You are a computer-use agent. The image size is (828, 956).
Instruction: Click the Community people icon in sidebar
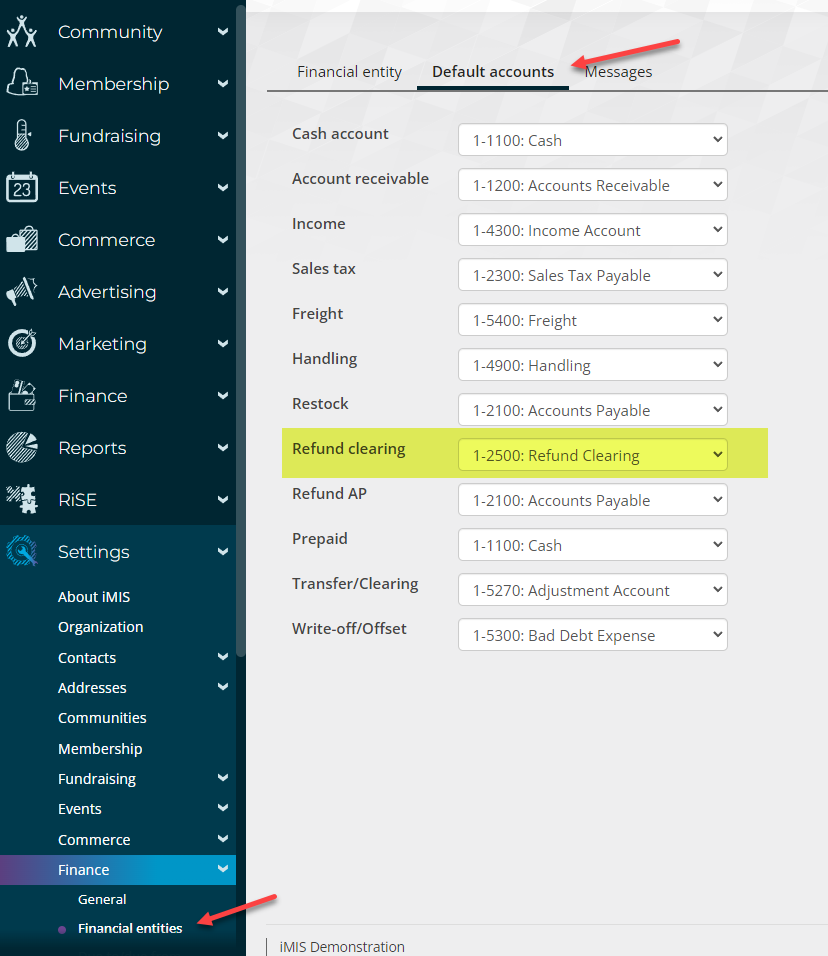tap(22, 32)
